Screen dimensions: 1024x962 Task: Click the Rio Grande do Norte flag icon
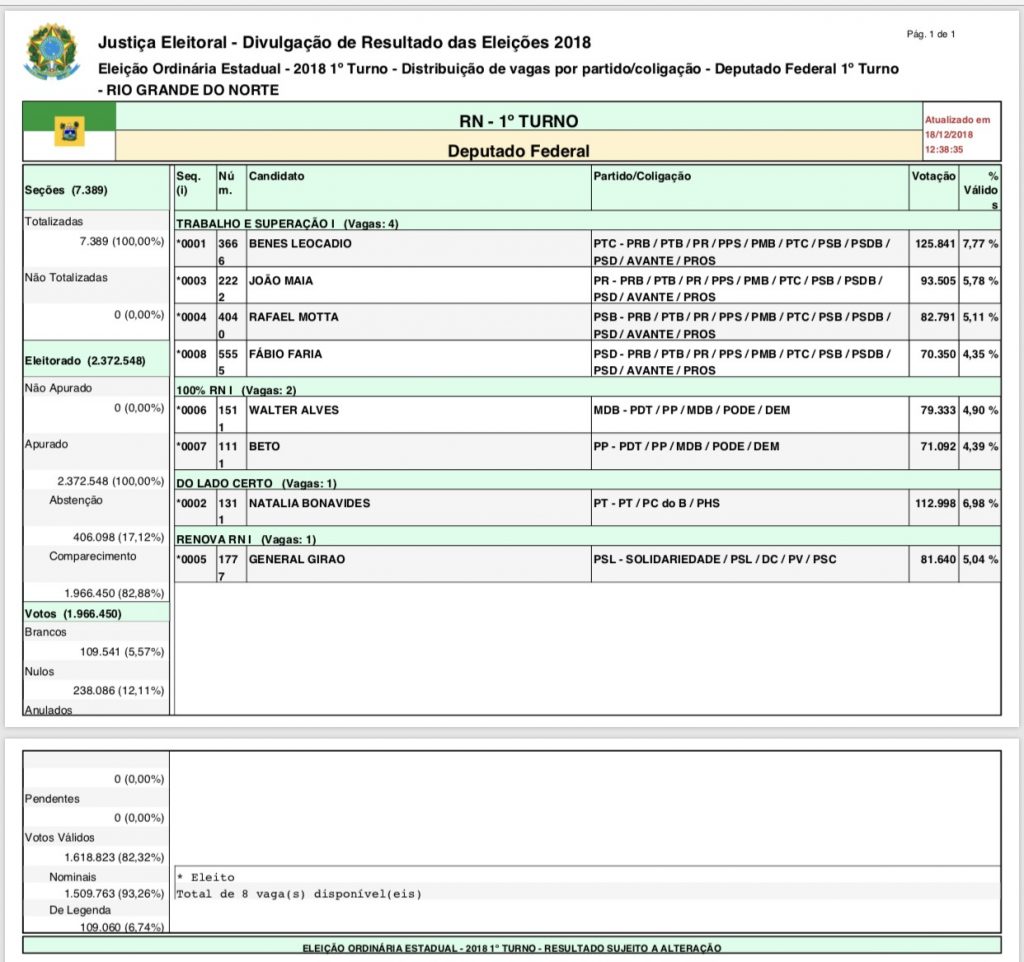click(69, 131)
